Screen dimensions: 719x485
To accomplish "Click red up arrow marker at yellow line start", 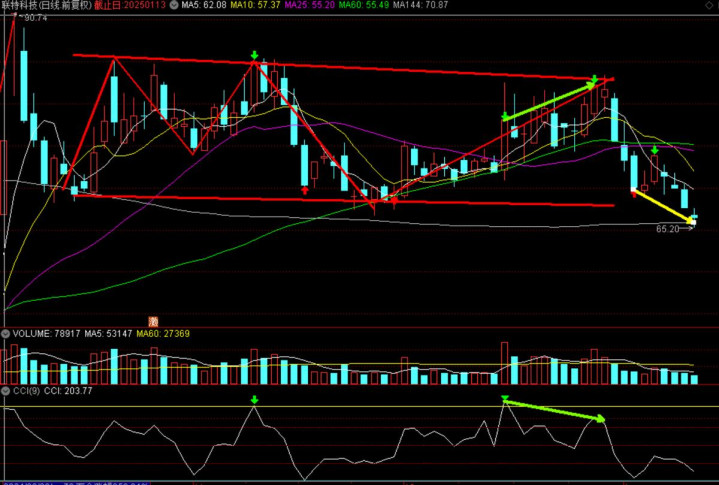I will [x=634, y=193].
